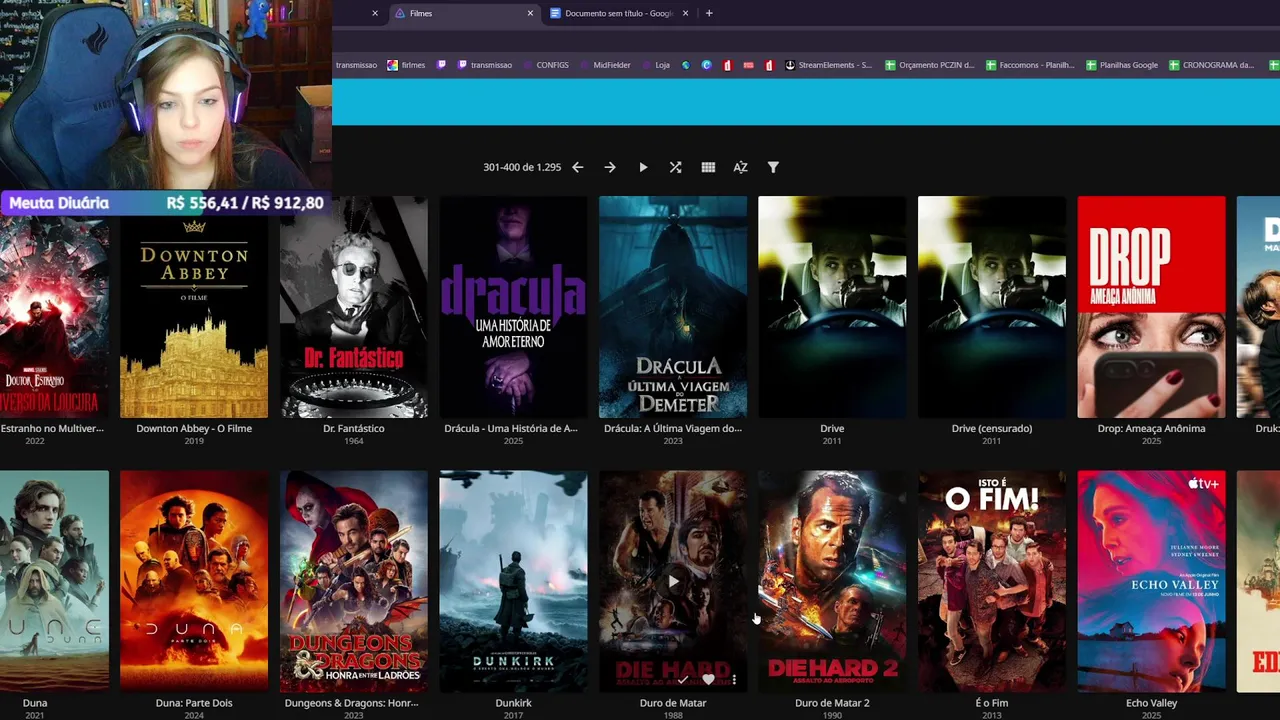Click the Echo Valley title text

[x=1151, y=703]
